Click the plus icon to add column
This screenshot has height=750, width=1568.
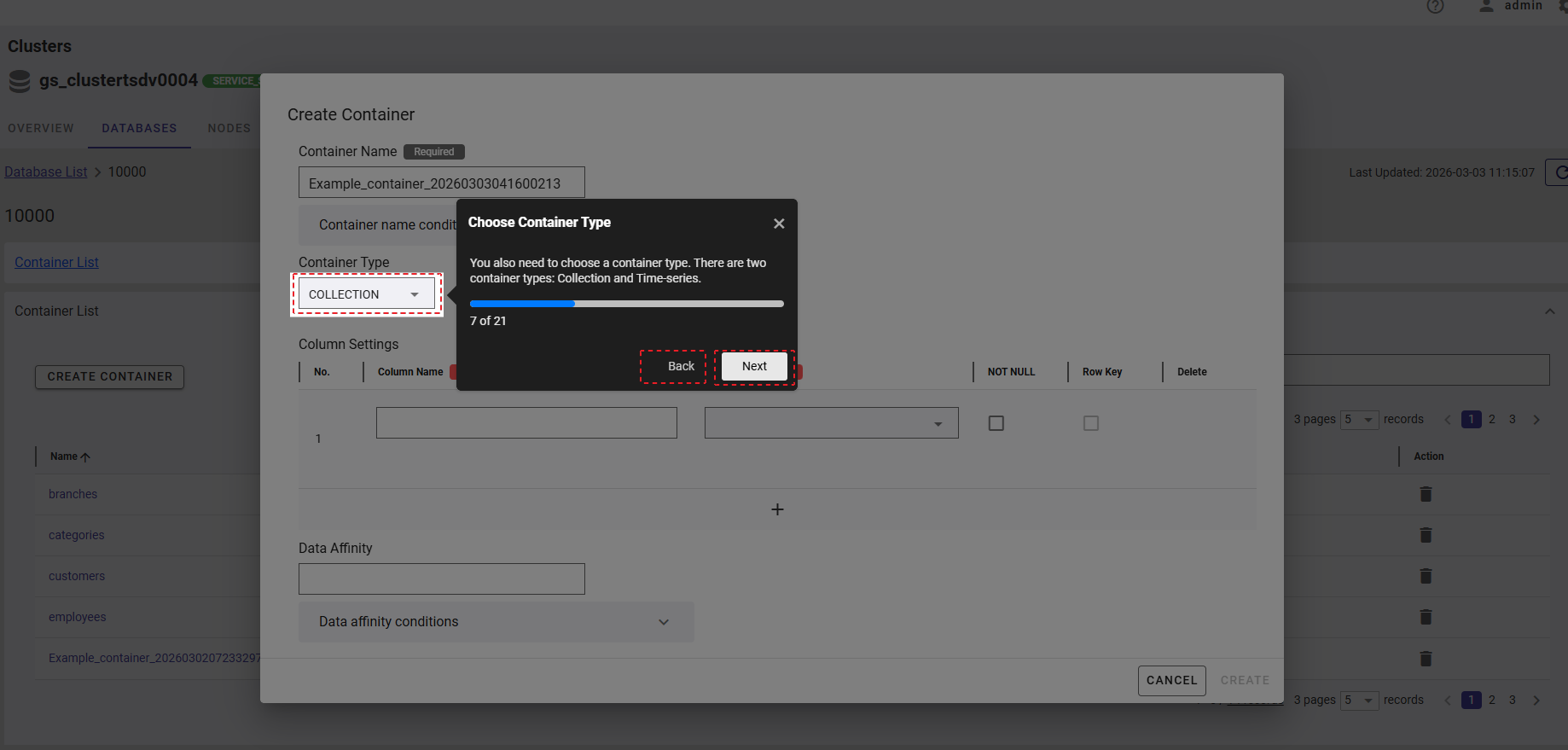(x=777, y=509)
